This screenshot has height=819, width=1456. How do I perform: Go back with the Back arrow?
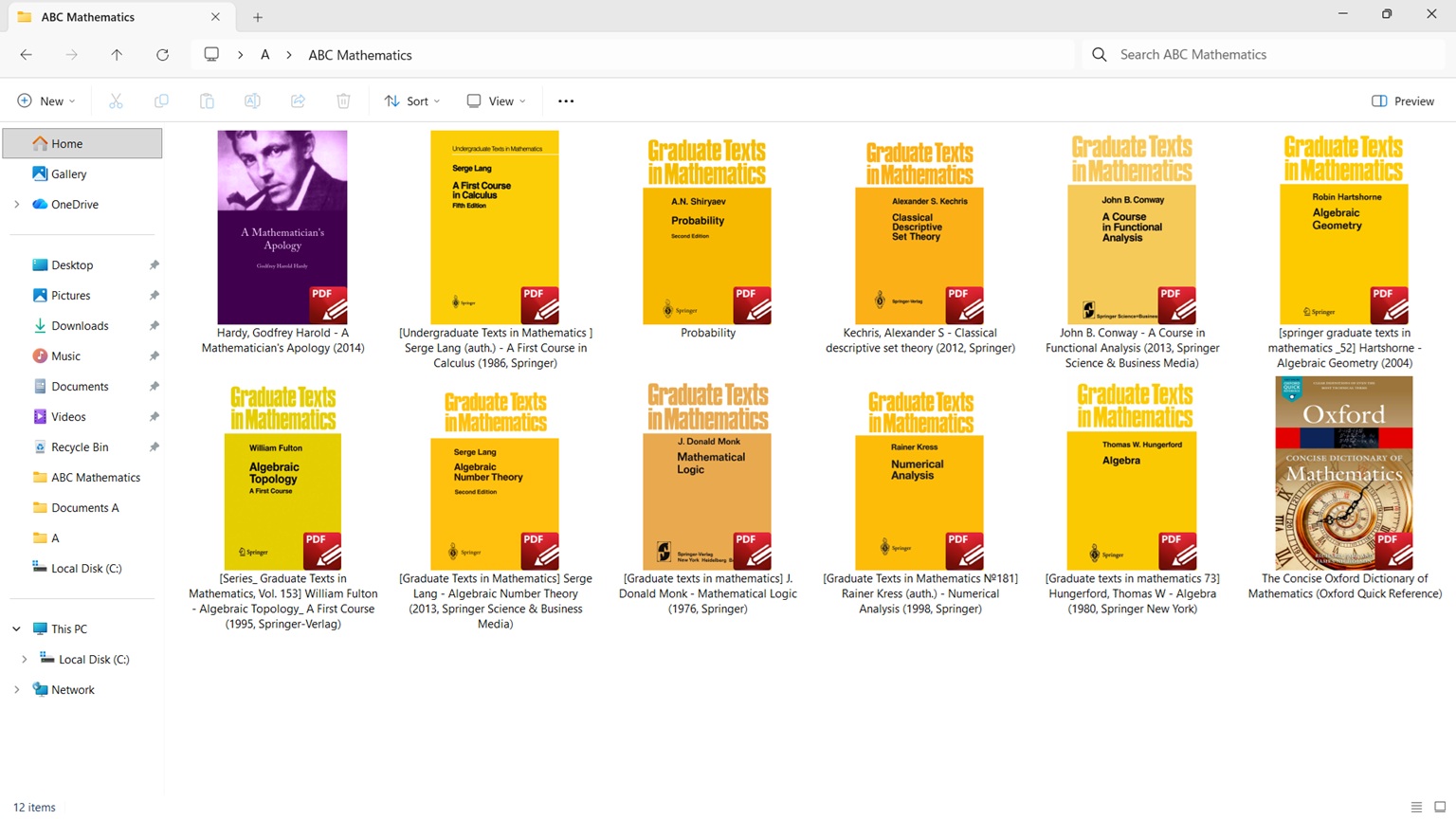point(27,55)
